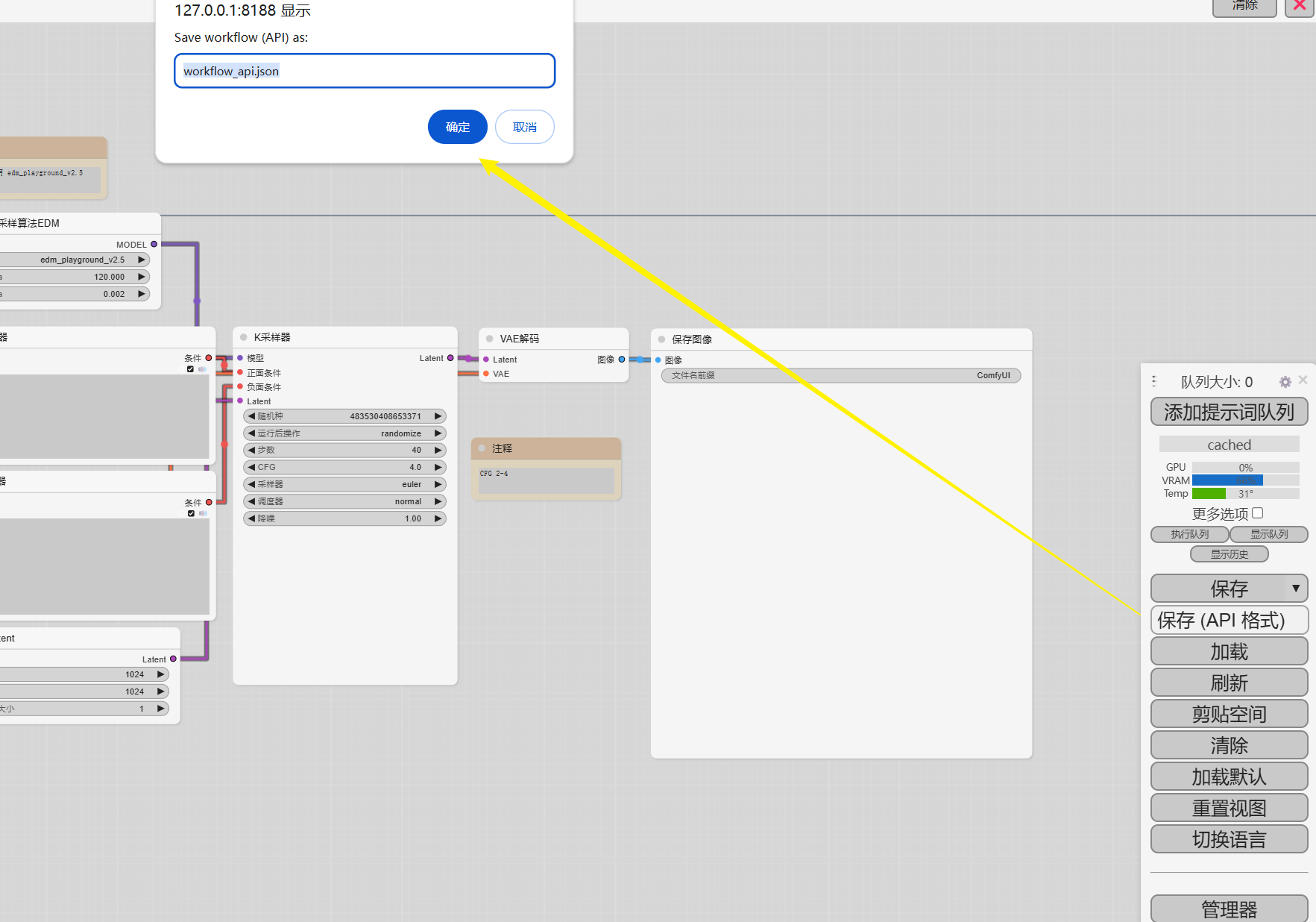Image resolution: width=1316 pixels, height=922 pixels.
Task: Collapse the K采样器 node via its dot
Action: (244, 337)
